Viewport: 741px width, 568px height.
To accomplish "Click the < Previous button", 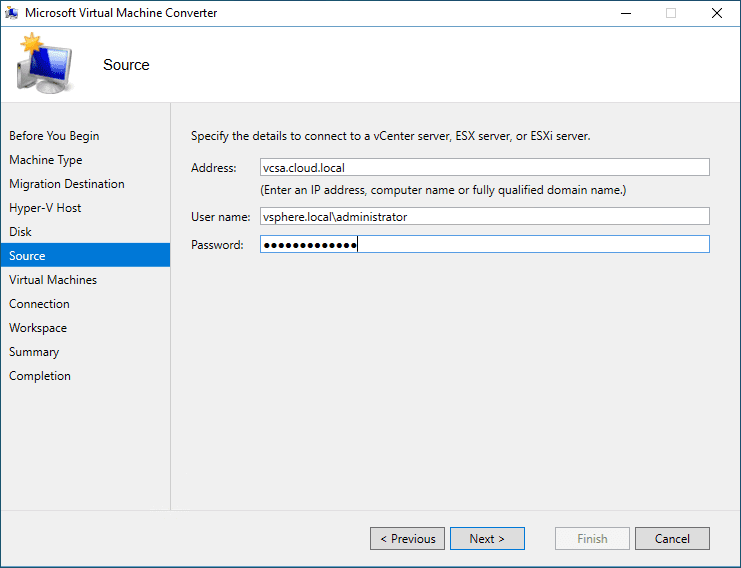I will 407,539.
